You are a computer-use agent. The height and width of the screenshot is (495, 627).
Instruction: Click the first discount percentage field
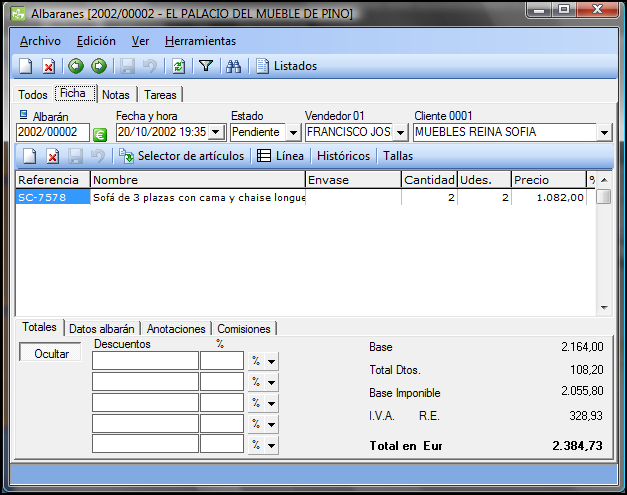pos(222,361)
